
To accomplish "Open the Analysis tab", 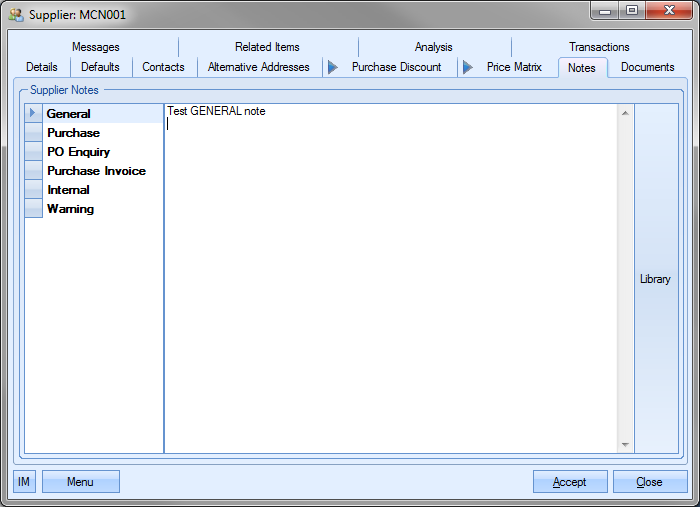I will point(433,47).
